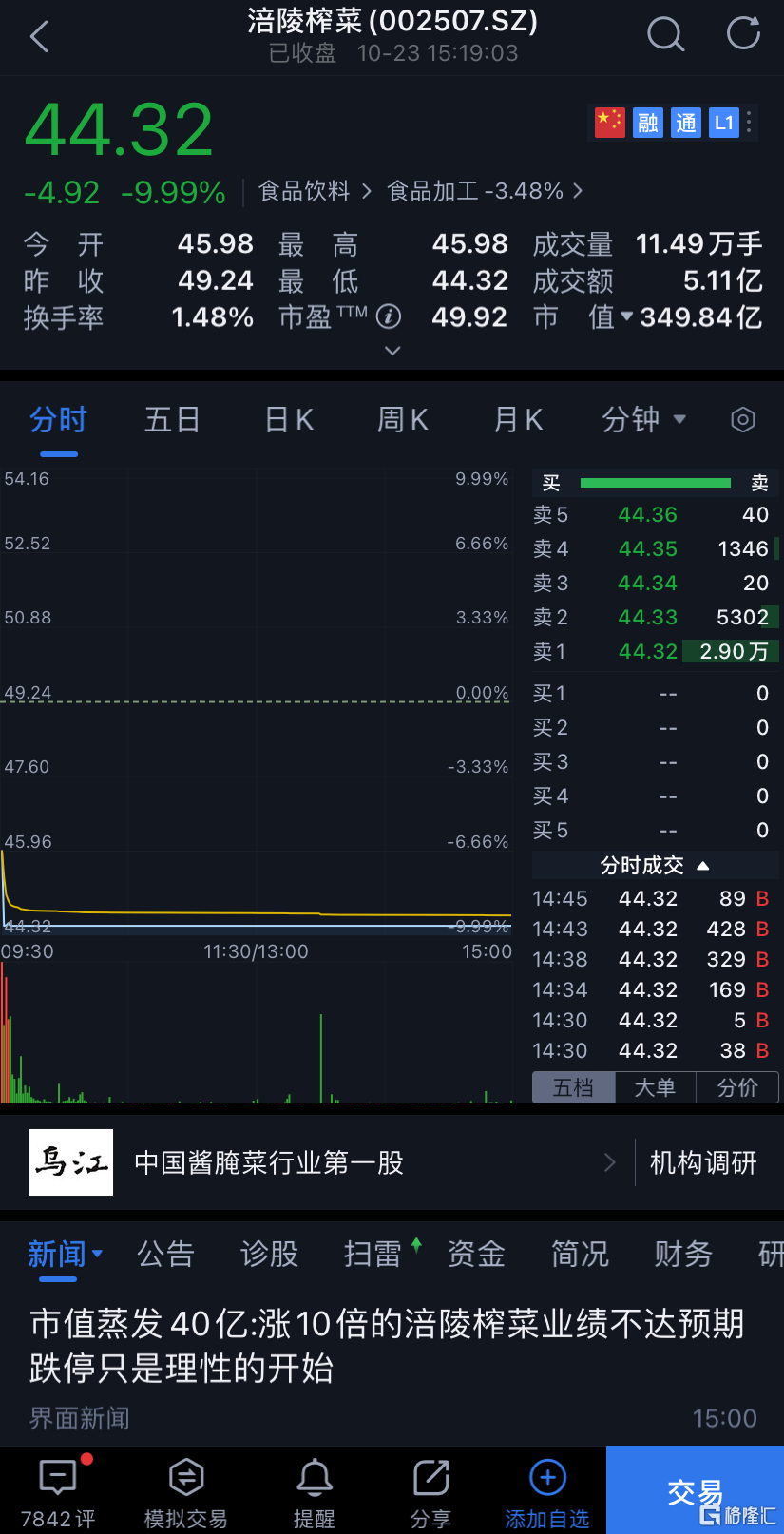The height and width of the screenshot is (1534, 784).
Task: Tap the 成交量 11.49万手 value
Action: 698,244
